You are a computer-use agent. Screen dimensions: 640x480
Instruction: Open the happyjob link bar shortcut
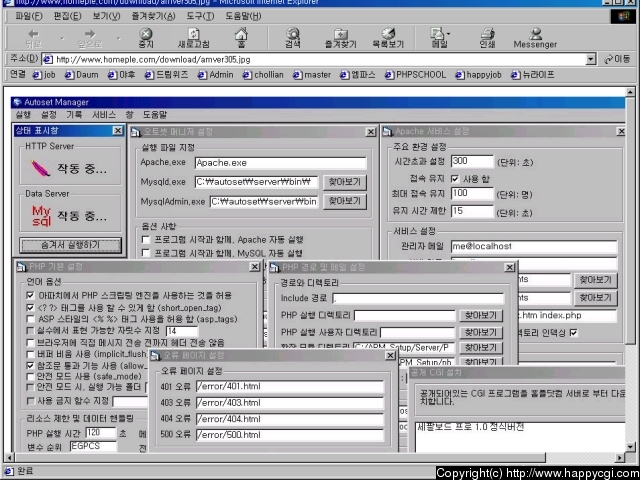click(478, 75)
